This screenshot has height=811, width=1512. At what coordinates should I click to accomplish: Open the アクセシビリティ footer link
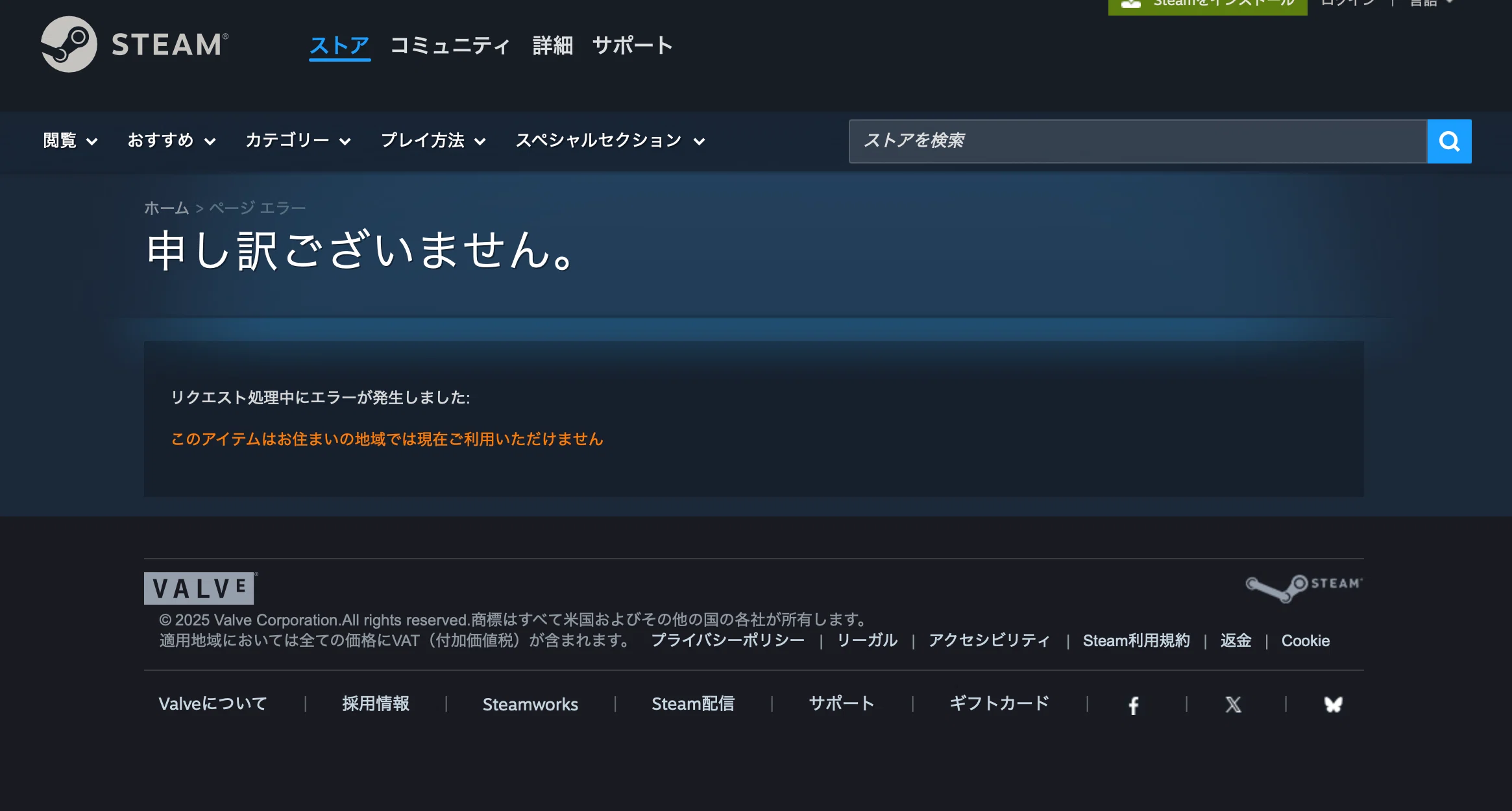[989, 641]
